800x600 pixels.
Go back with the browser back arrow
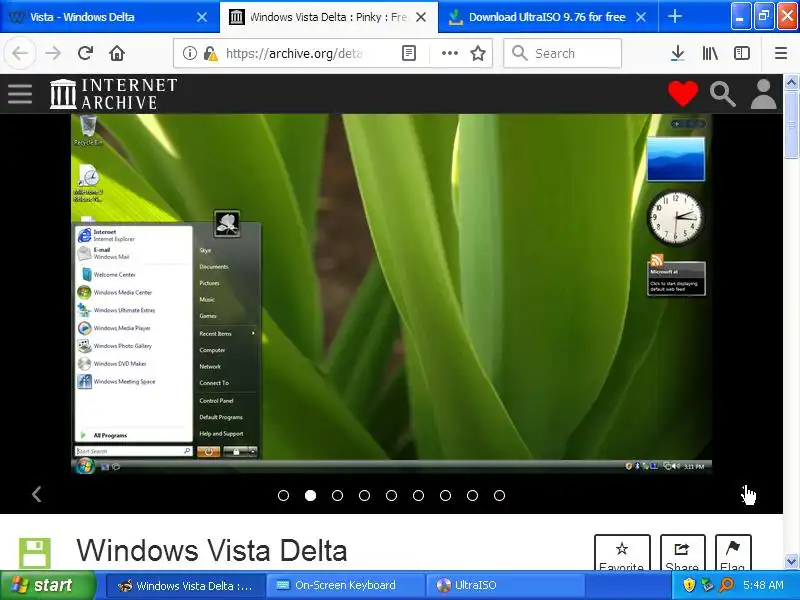[x=20, y=53]
